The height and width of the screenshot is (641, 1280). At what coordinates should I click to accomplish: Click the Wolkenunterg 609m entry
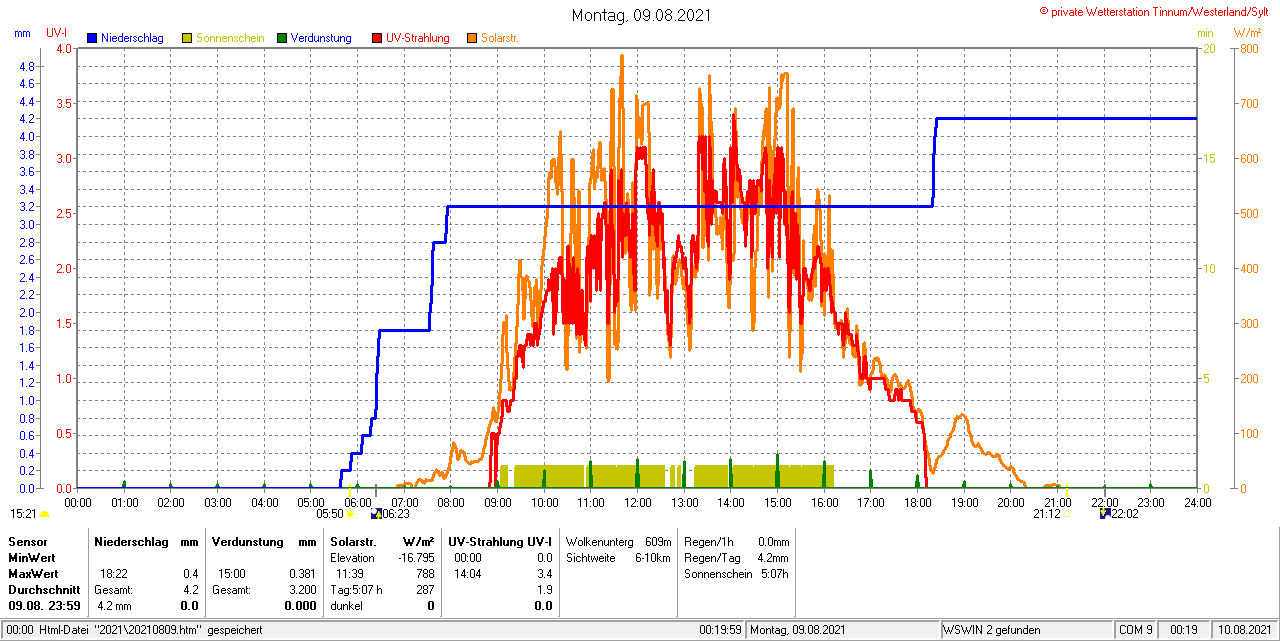coord(618,541)
